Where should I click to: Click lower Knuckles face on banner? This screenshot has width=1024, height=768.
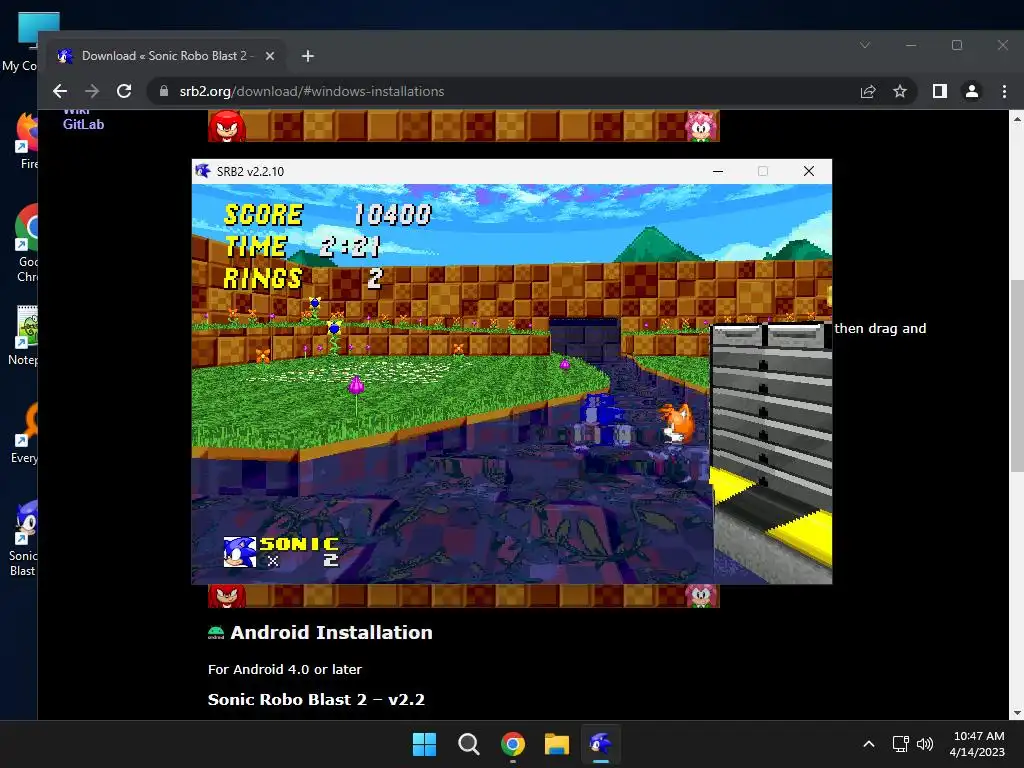(227, 596)
